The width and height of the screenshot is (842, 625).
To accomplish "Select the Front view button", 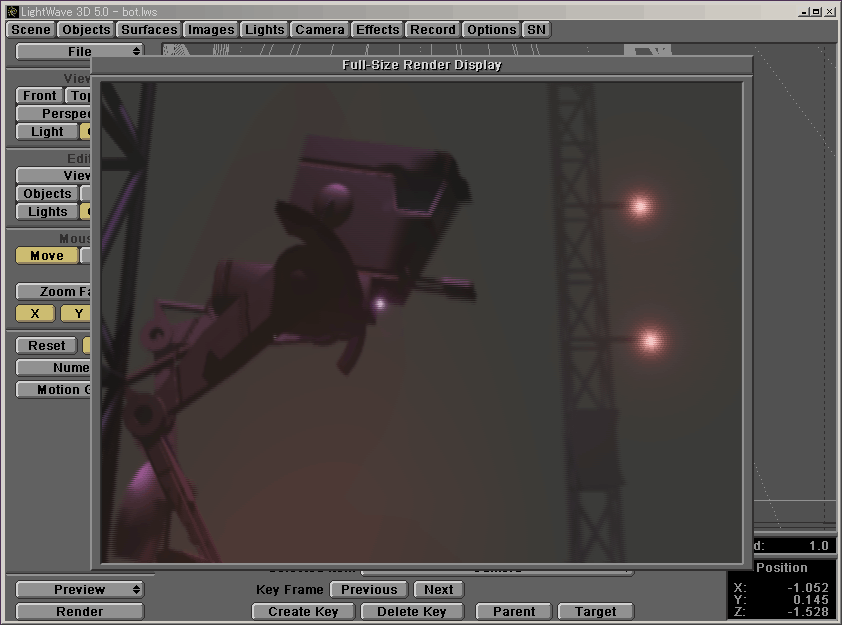I will [40, 96].
